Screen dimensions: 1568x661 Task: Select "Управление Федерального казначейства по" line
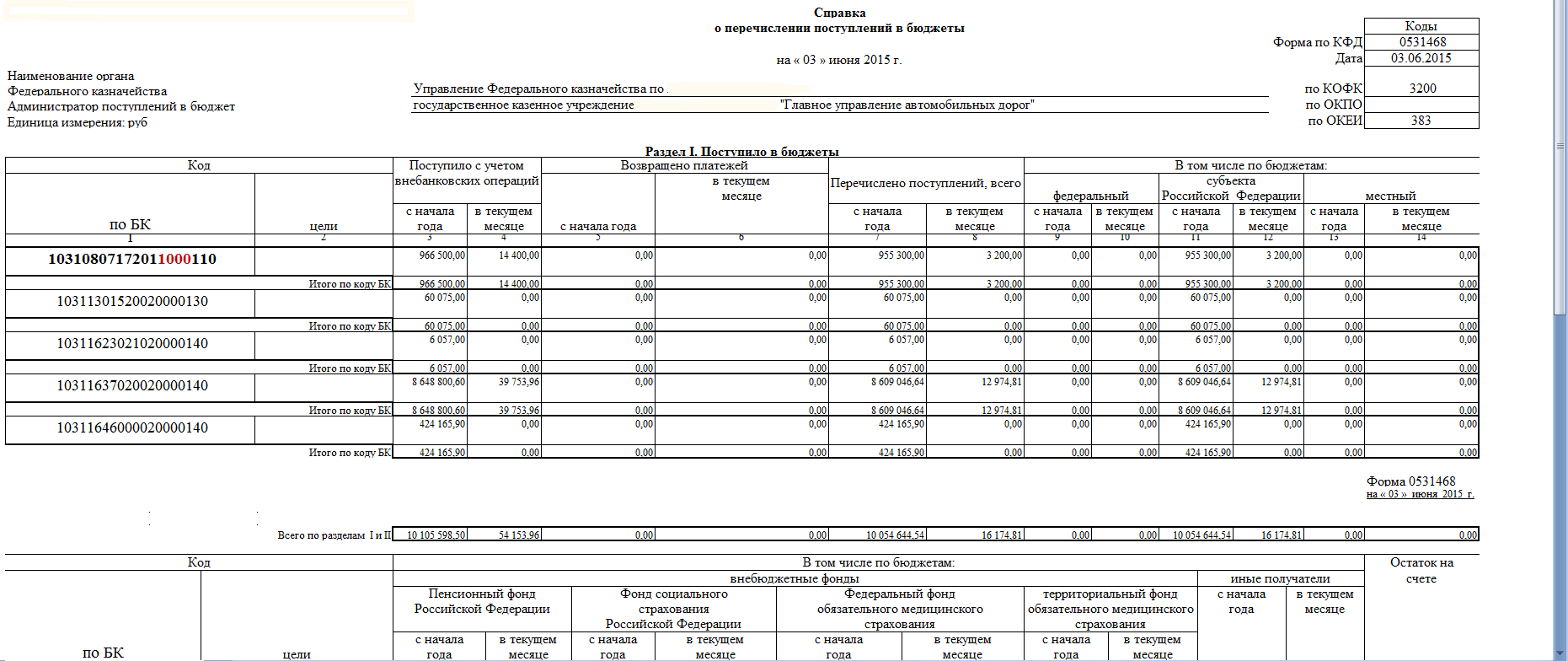click(x=540, y=89)
